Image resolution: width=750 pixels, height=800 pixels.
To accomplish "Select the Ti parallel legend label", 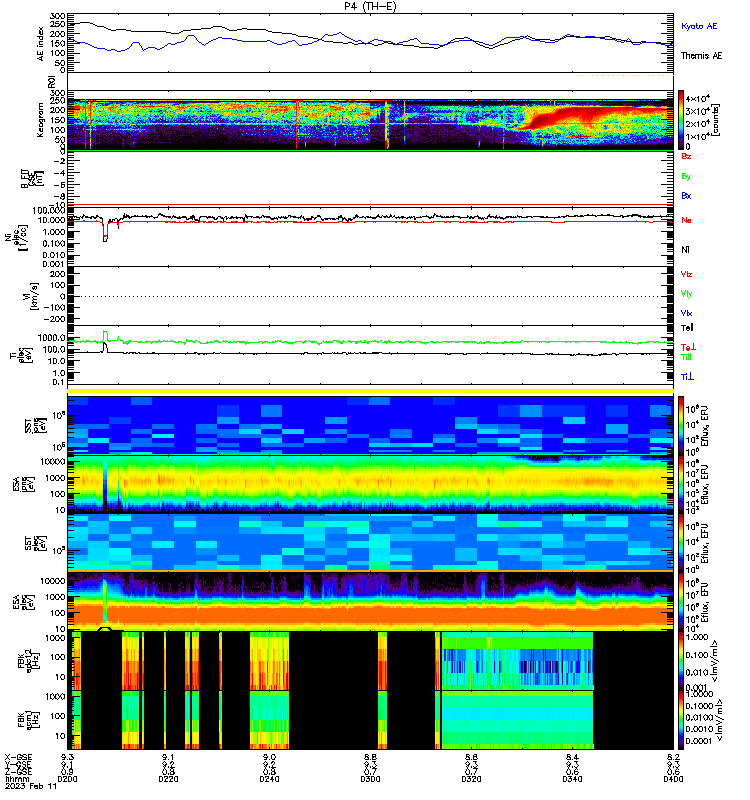I will [686, 357].
